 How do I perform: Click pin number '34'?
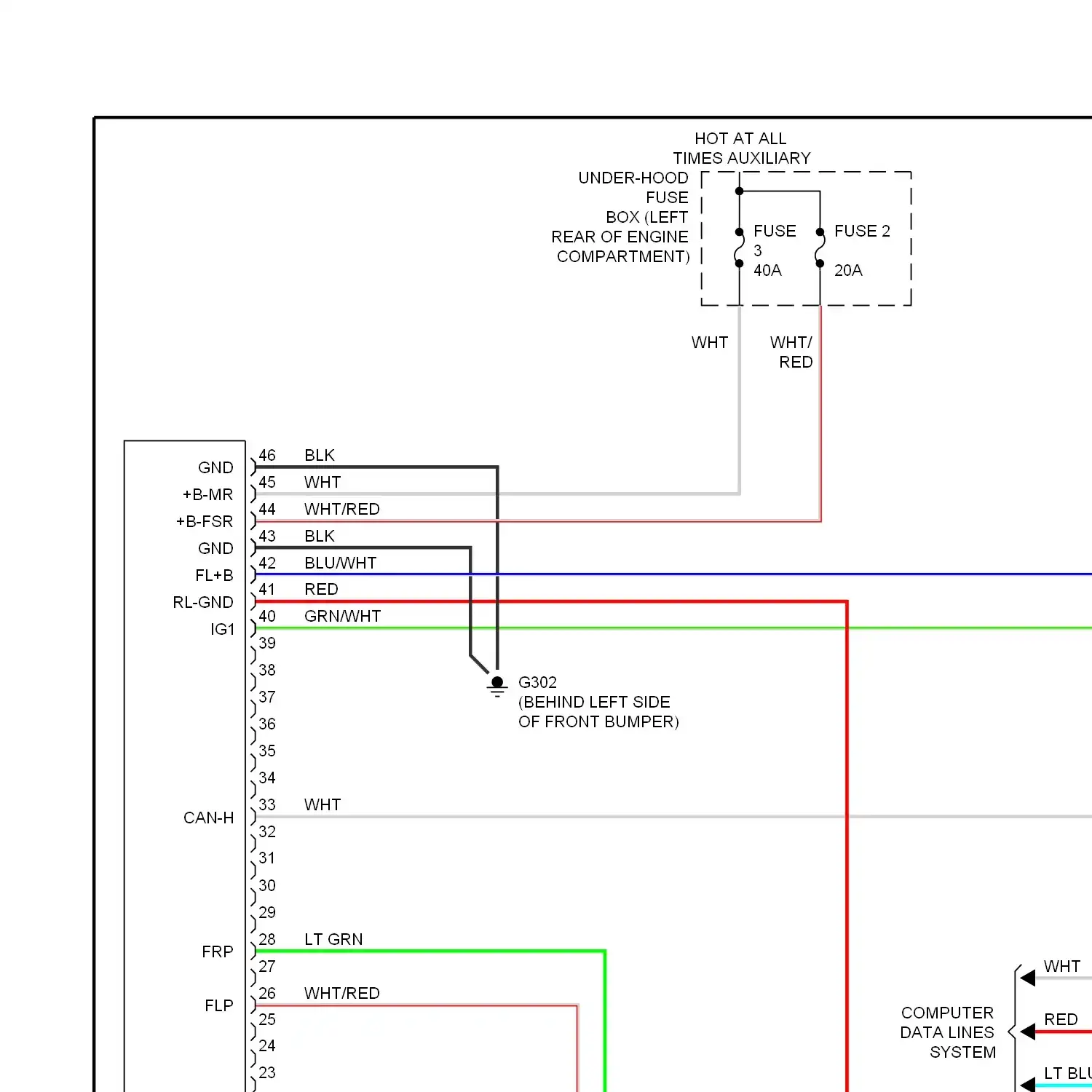267,778
